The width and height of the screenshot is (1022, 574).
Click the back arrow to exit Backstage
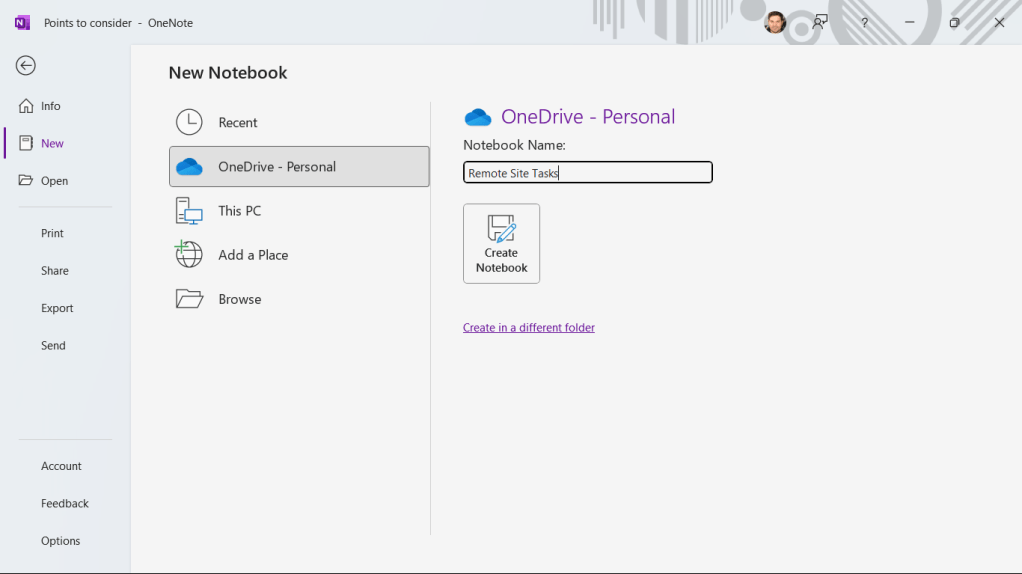pos(25,65)
